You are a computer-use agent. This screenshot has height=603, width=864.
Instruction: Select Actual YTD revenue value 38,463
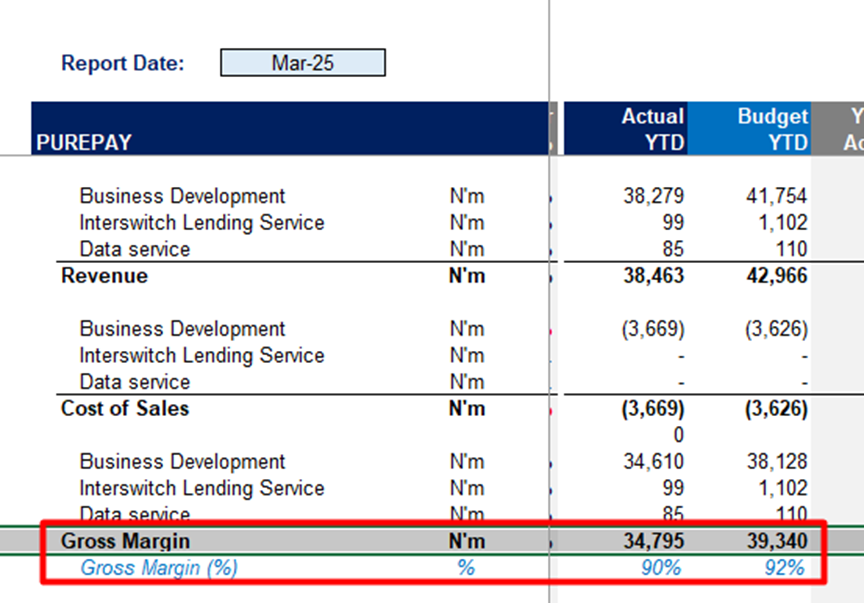click(x=653, y=276)
